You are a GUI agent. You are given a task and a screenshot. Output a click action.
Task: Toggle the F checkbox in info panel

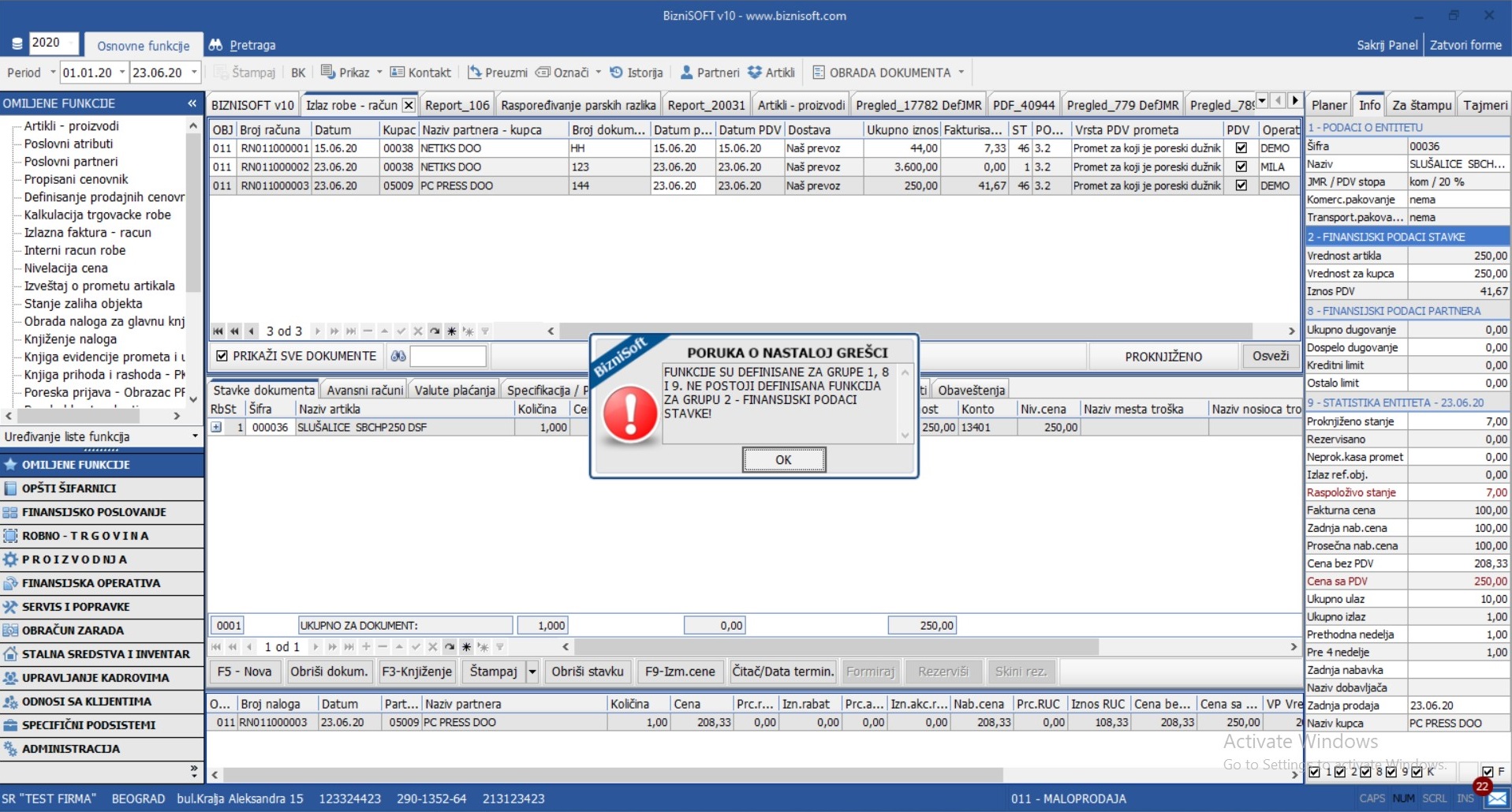click(1488, 772)
